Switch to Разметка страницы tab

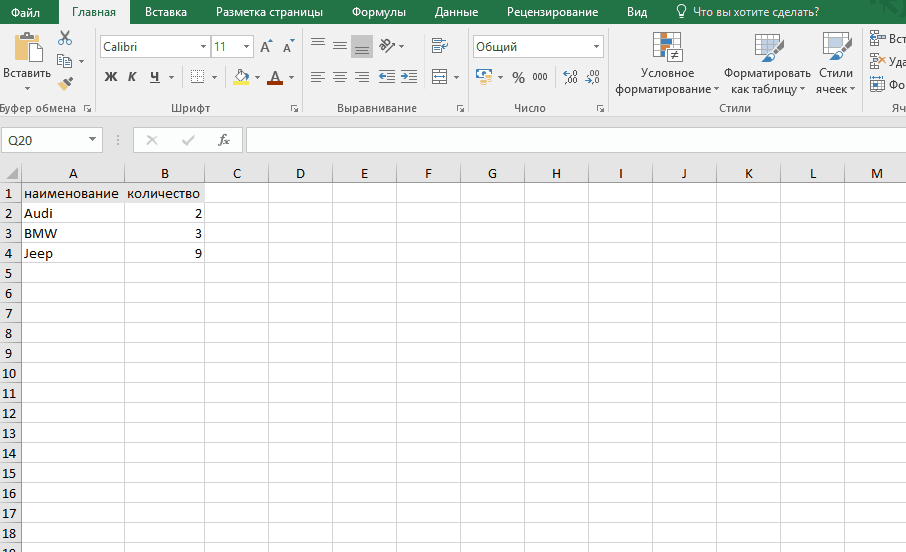[x=269, y=12]
